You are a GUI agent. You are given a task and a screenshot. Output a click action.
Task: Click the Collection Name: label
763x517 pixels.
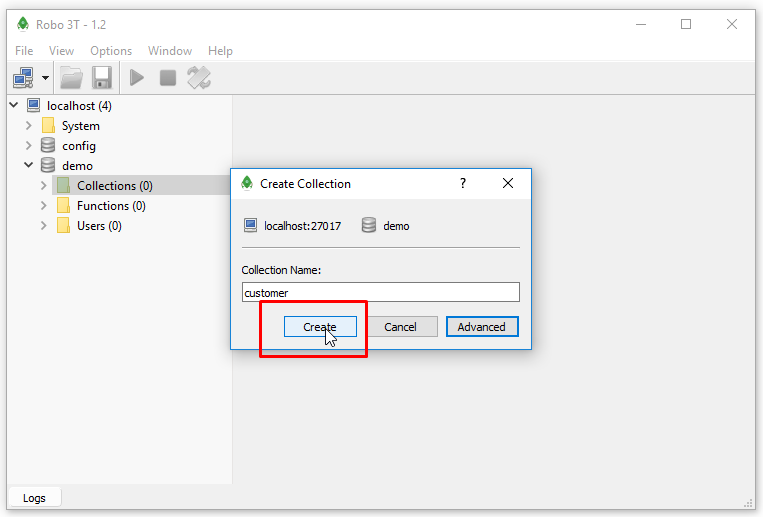(281, 270)
